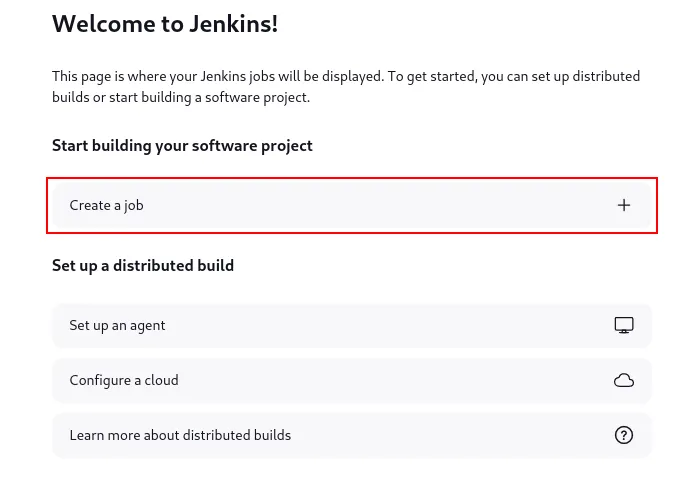The width and height of the screenshot is (690, 478).
Task: Open the Set up an agent link
Action: [352, 325]
